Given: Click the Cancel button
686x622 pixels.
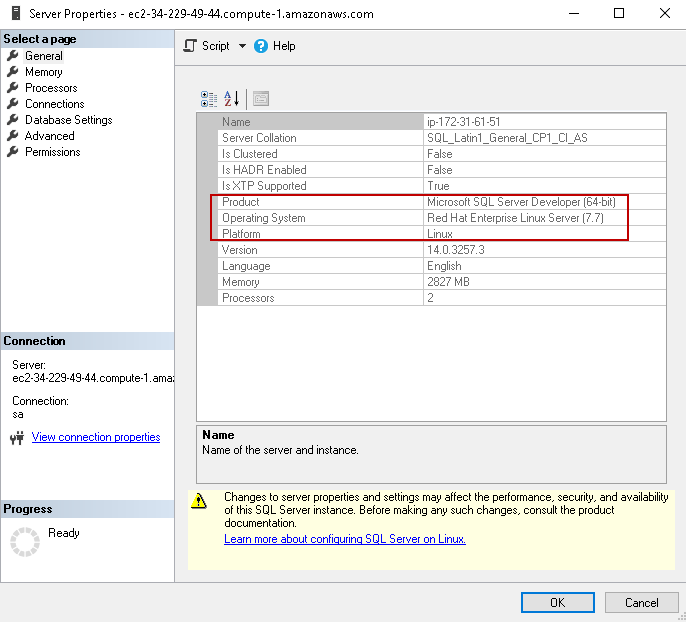Looking at the screenshot, I should point(641,602).
